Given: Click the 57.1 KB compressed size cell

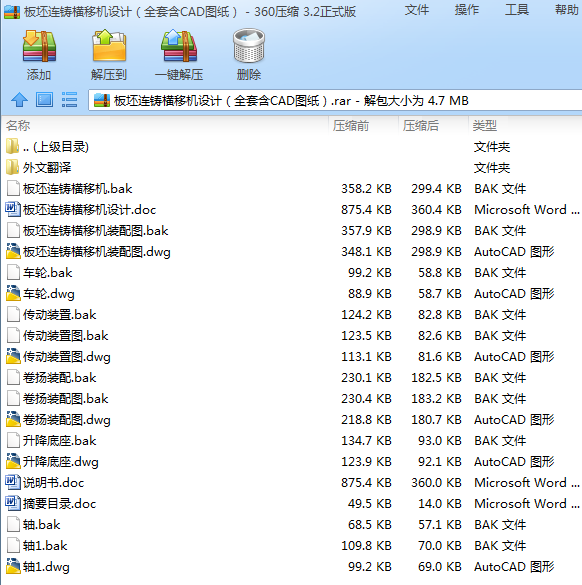Looking at the screenshot, I should 440,525.
